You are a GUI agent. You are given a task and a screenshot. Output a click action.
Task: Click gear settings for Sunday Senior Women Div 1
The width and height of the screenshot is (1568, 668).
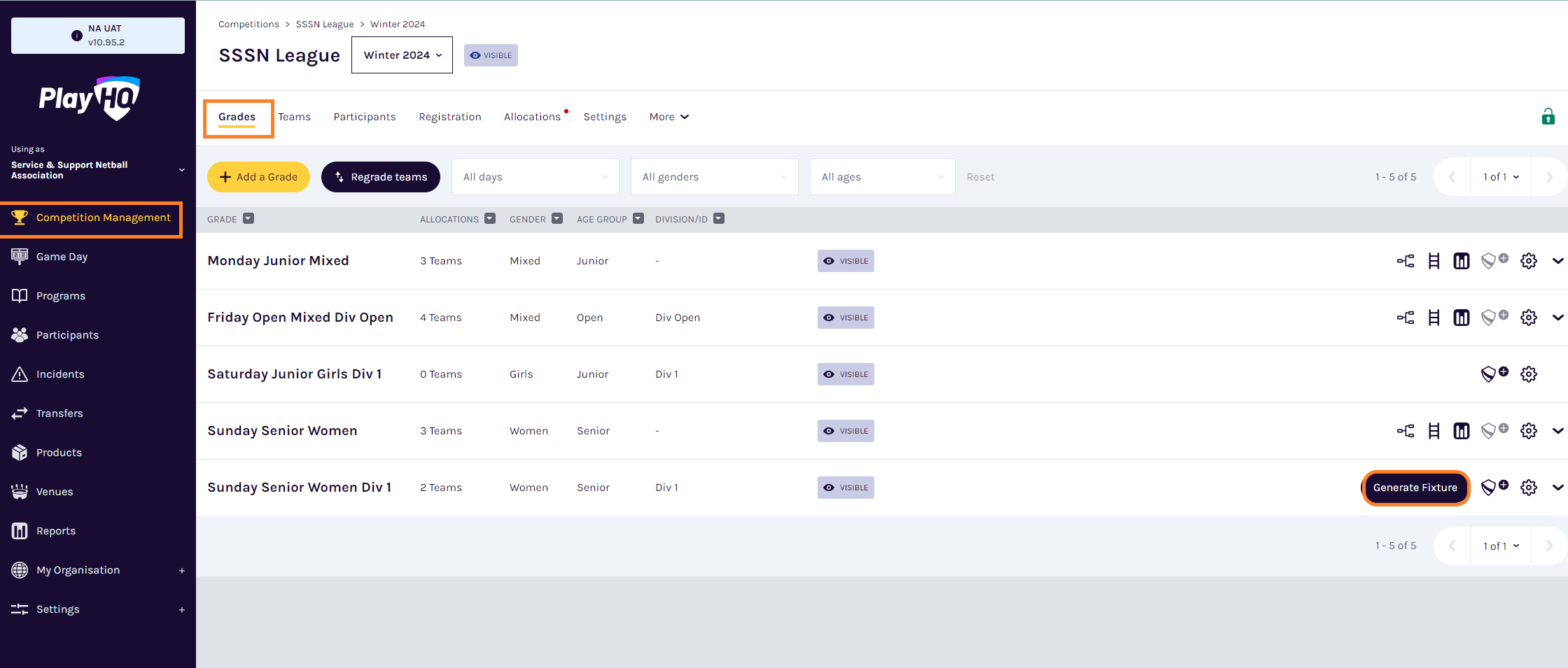point(1529,488)
